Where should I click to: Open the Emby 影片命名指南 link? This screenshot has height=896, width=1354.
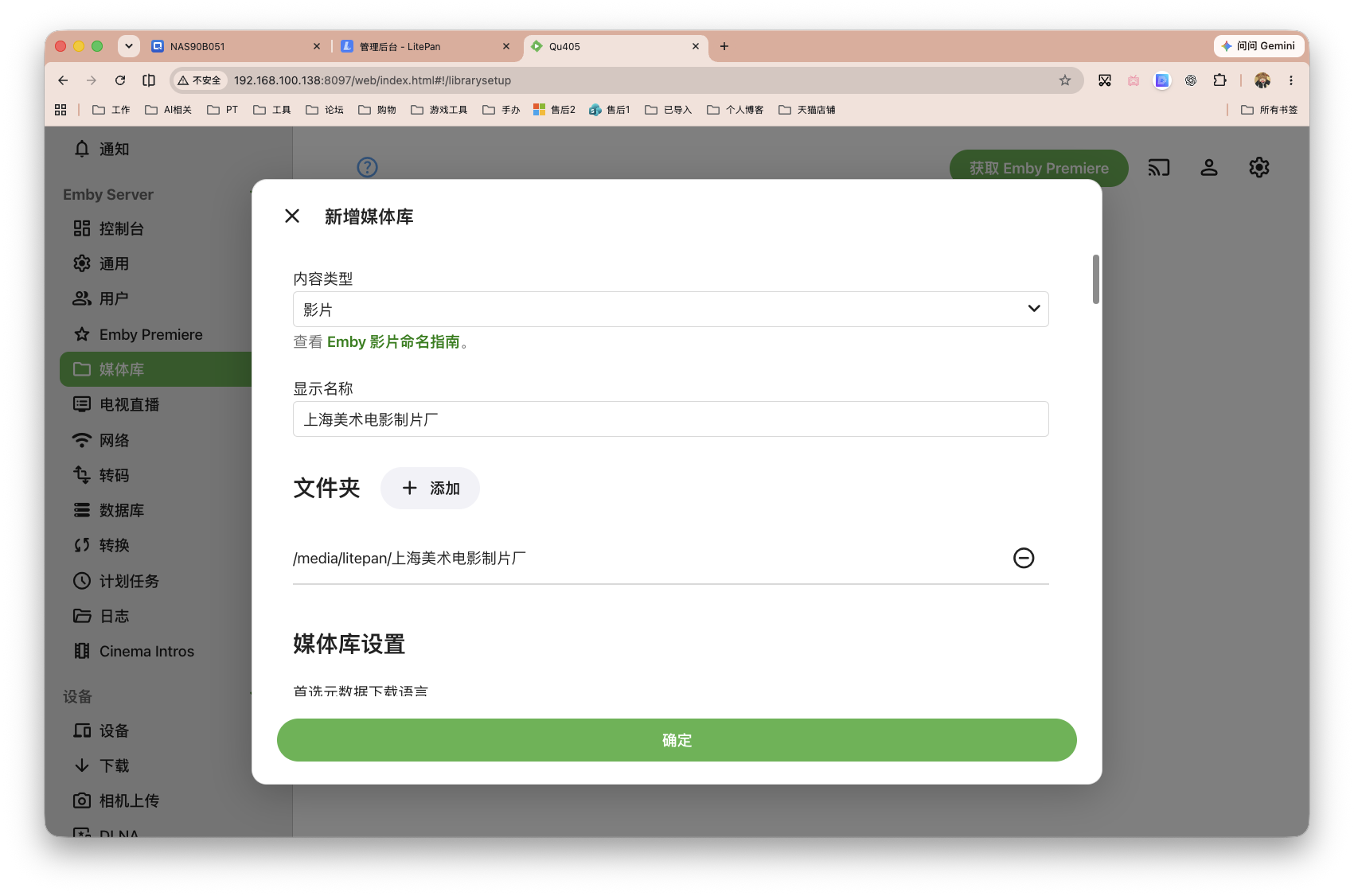(393, 342)
